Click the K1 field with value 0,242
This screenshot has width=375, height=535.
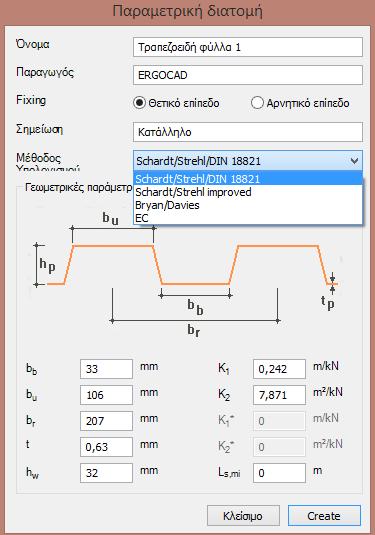pos(279,369)
